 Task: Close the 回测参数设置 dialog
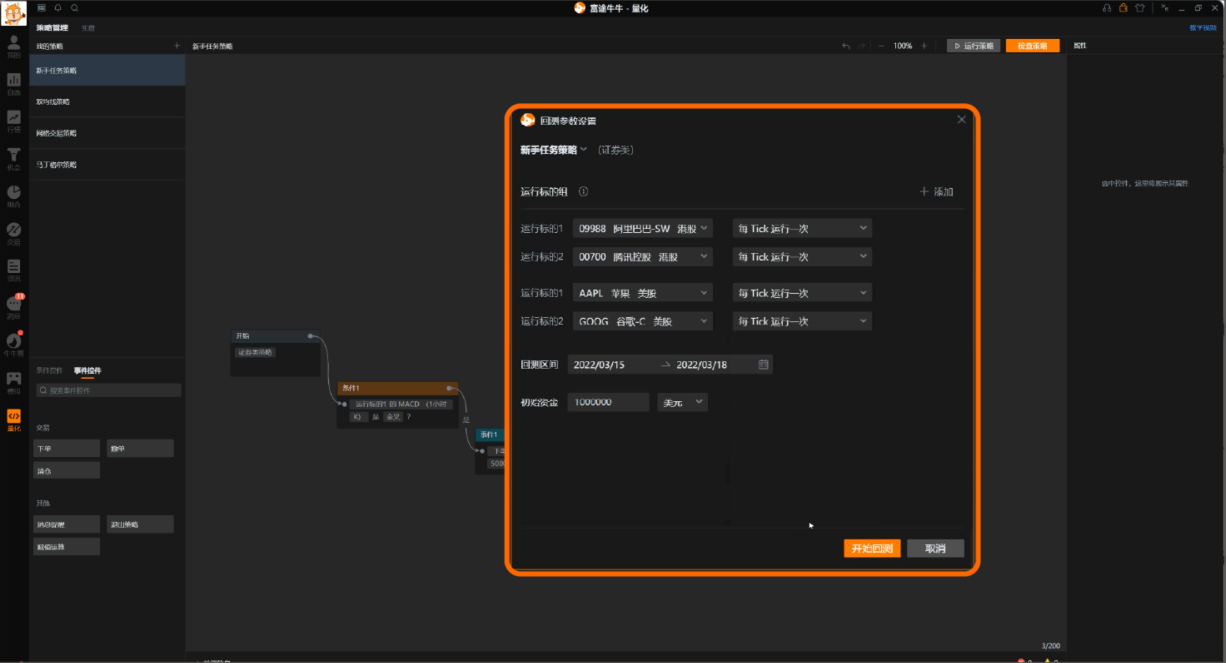click(x=962, y=119)
